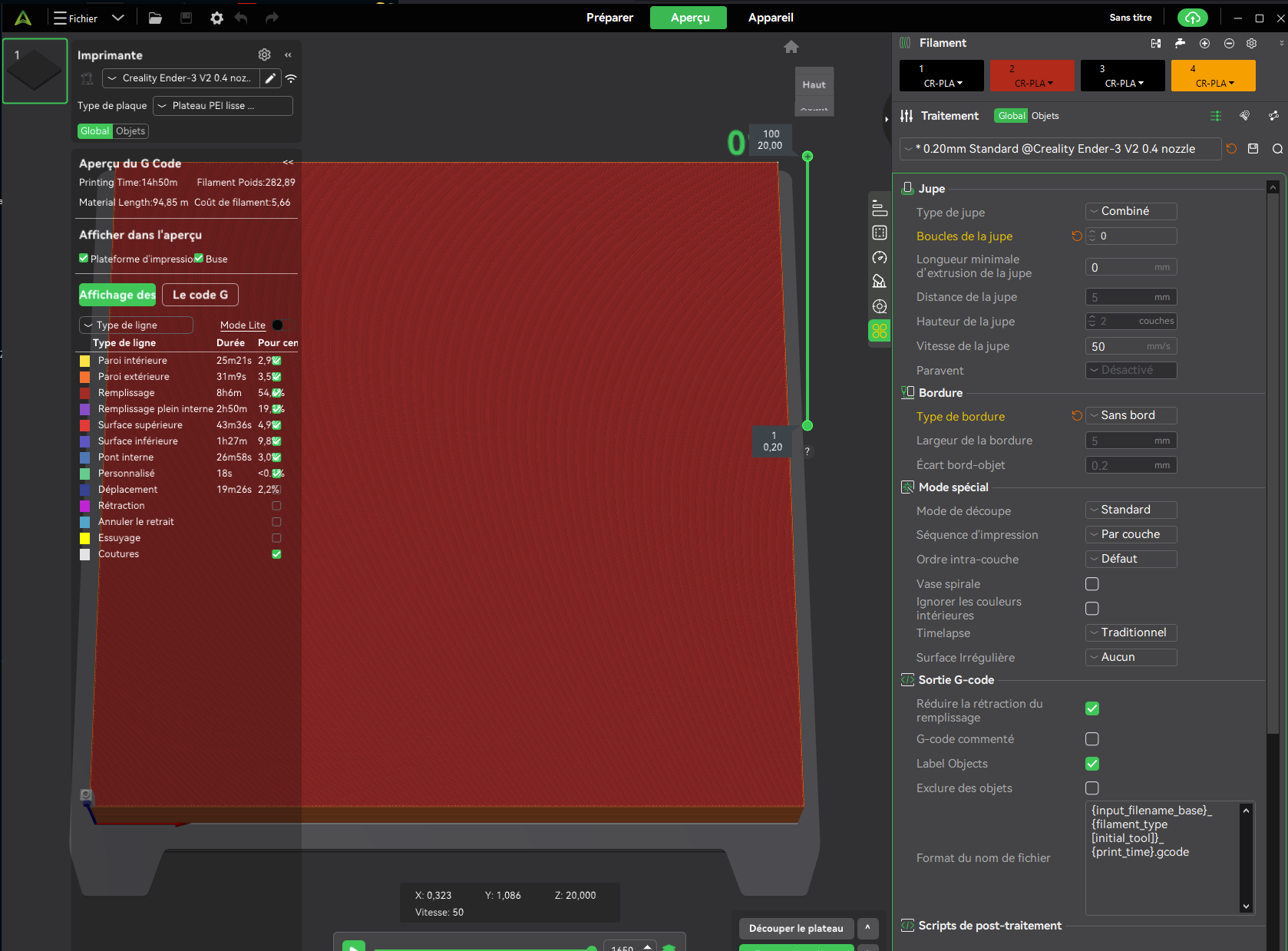The width and height of the screenshot is (1288, 951).
Task: Enable Exclure des objets
Action: click(x=1092, y=788)
